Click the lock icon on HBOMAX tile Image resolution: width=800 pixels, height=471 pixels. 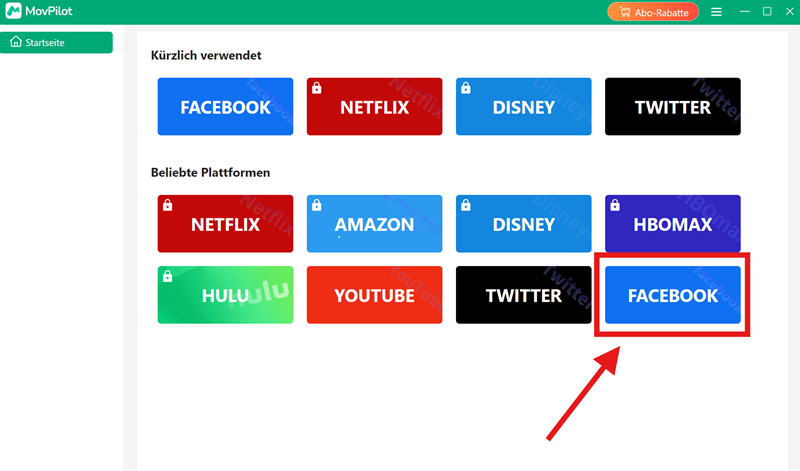point(615,205)
